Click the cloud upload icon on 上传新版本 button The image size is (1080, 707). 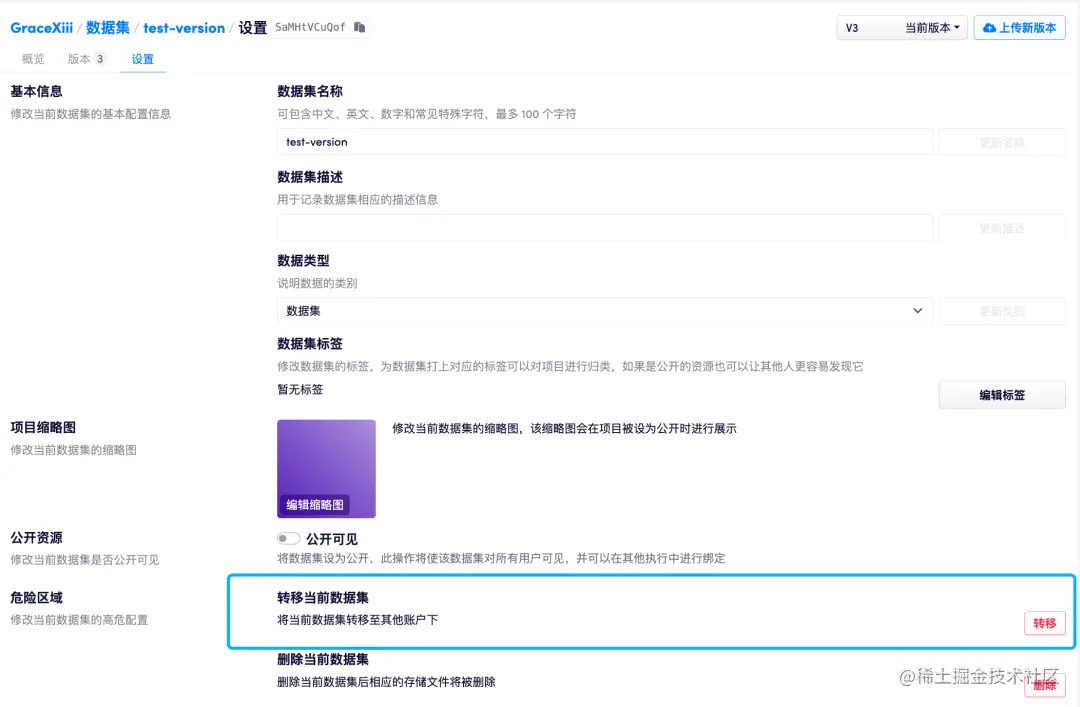pyautogui.click(x=990, y=27)
